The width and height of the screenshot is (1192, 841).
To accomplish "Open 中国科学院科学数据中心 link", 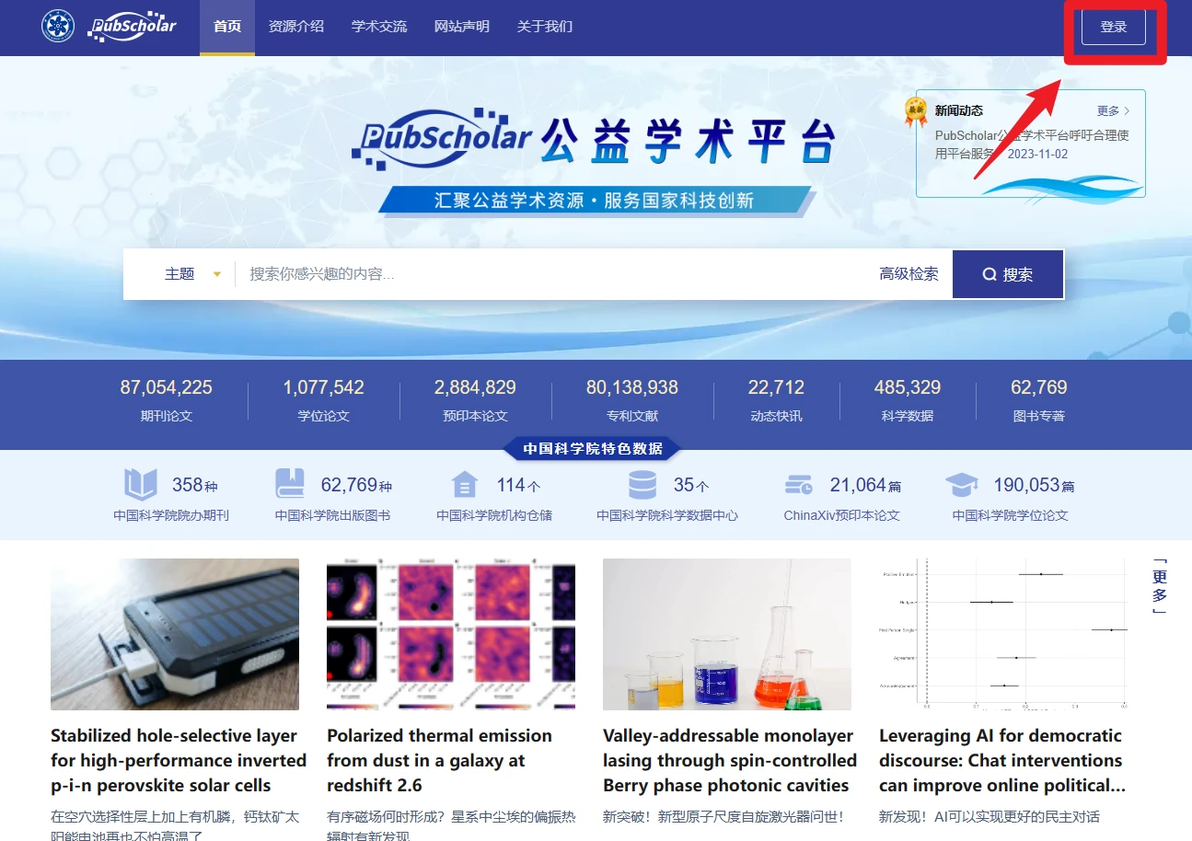I will pyautogui.click(x=667, y=516).
